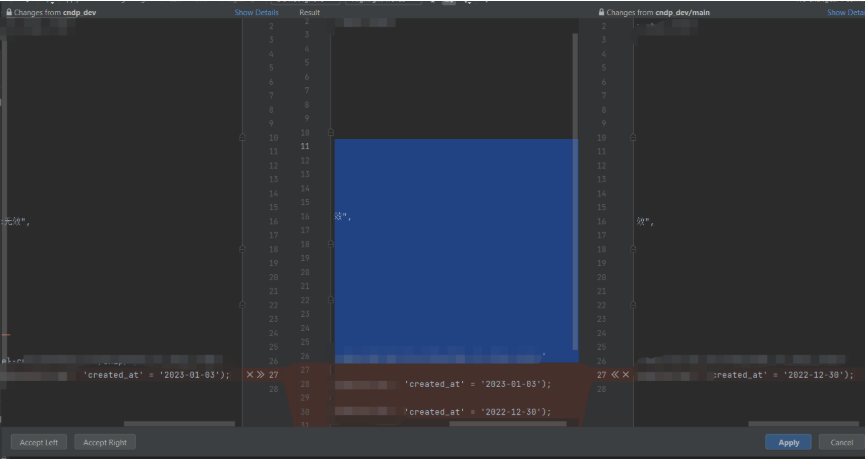Click the Result pane label
The height and width of the screenshot is (459, 865).
(309, 12)
